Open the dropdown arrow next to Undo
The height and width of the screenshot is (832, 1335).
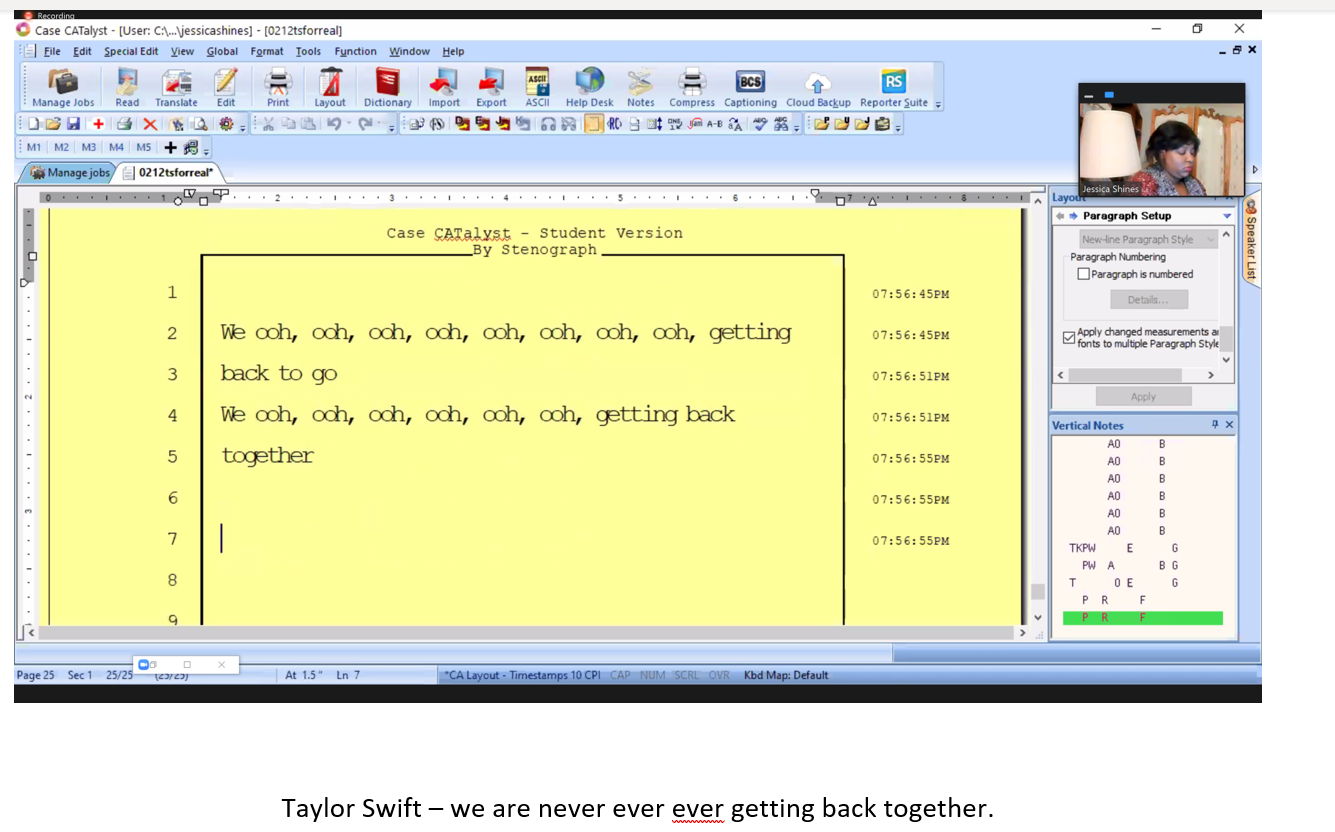pos(349,124)
